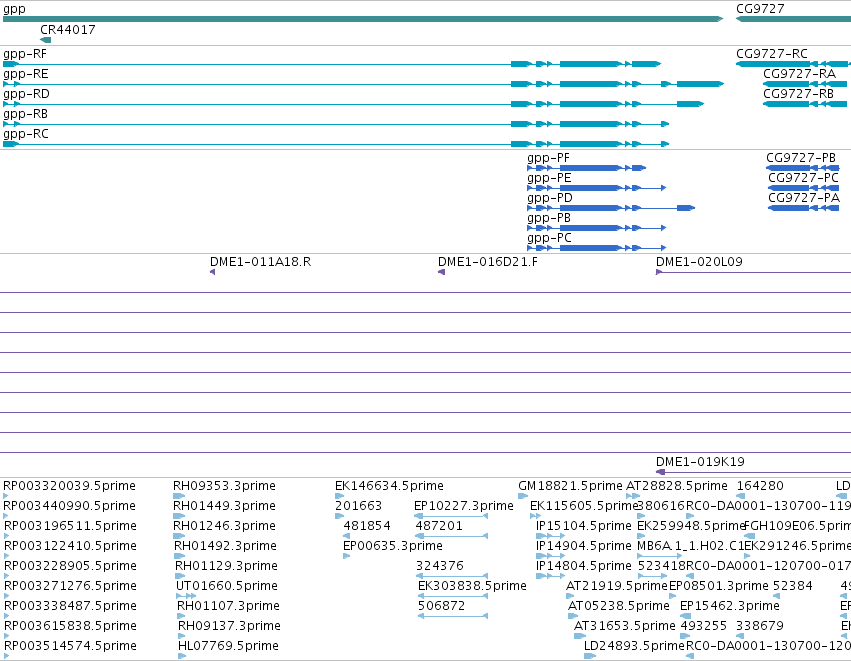This screenshot has width=851, height=661.
Task: Click the RP003320039.5prime EST label
Action: click(69, 486)
